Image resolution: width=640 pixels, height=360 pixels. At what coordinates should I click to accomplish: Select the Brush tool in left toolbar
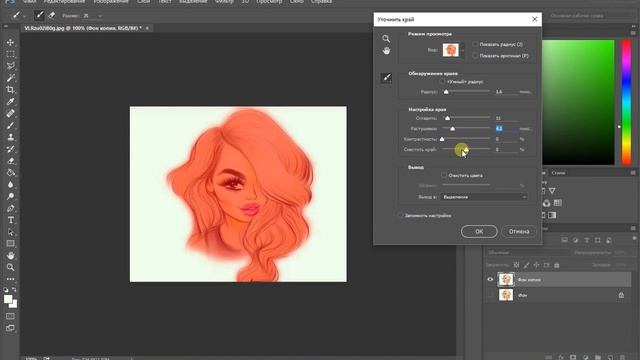[11, 125]
